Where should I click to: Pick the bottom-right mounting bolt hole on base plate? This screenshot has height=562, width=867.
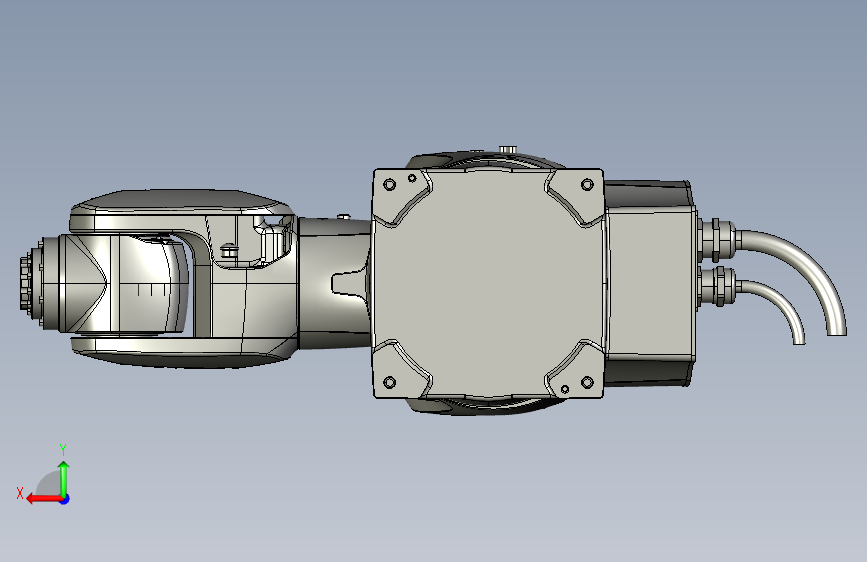[587, 382]
